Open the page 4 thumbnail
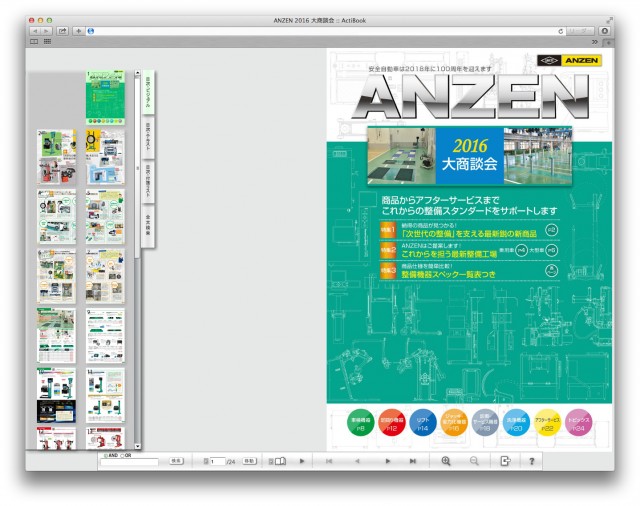 coord(57,217)
